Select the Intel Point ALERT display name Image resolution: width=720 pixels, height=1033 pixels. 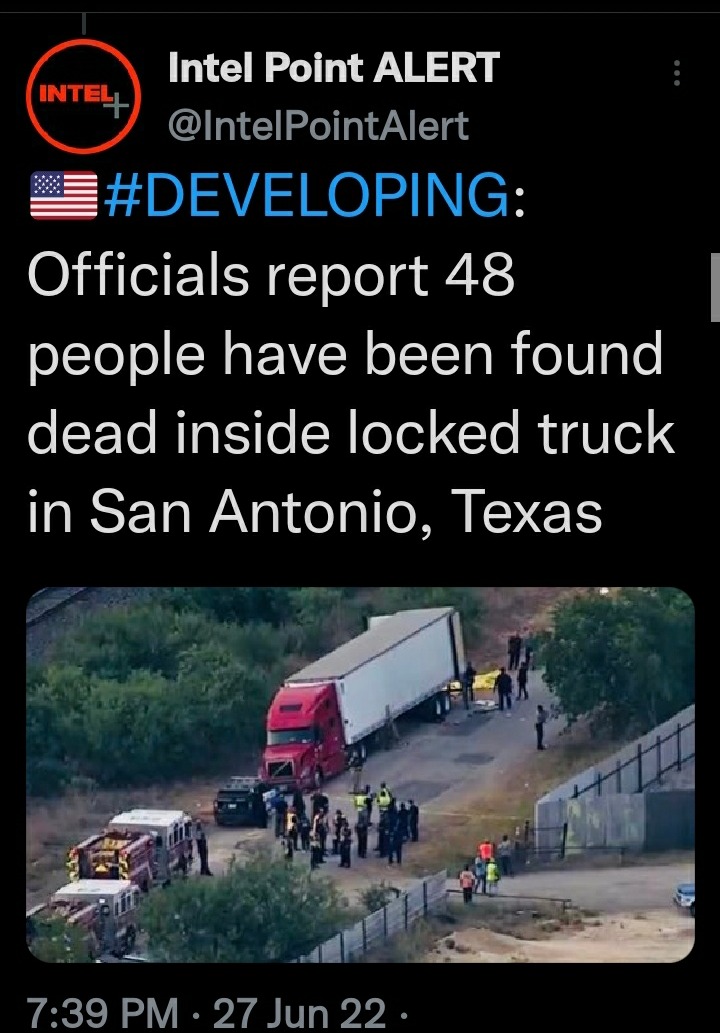click(x=333, y=67)
